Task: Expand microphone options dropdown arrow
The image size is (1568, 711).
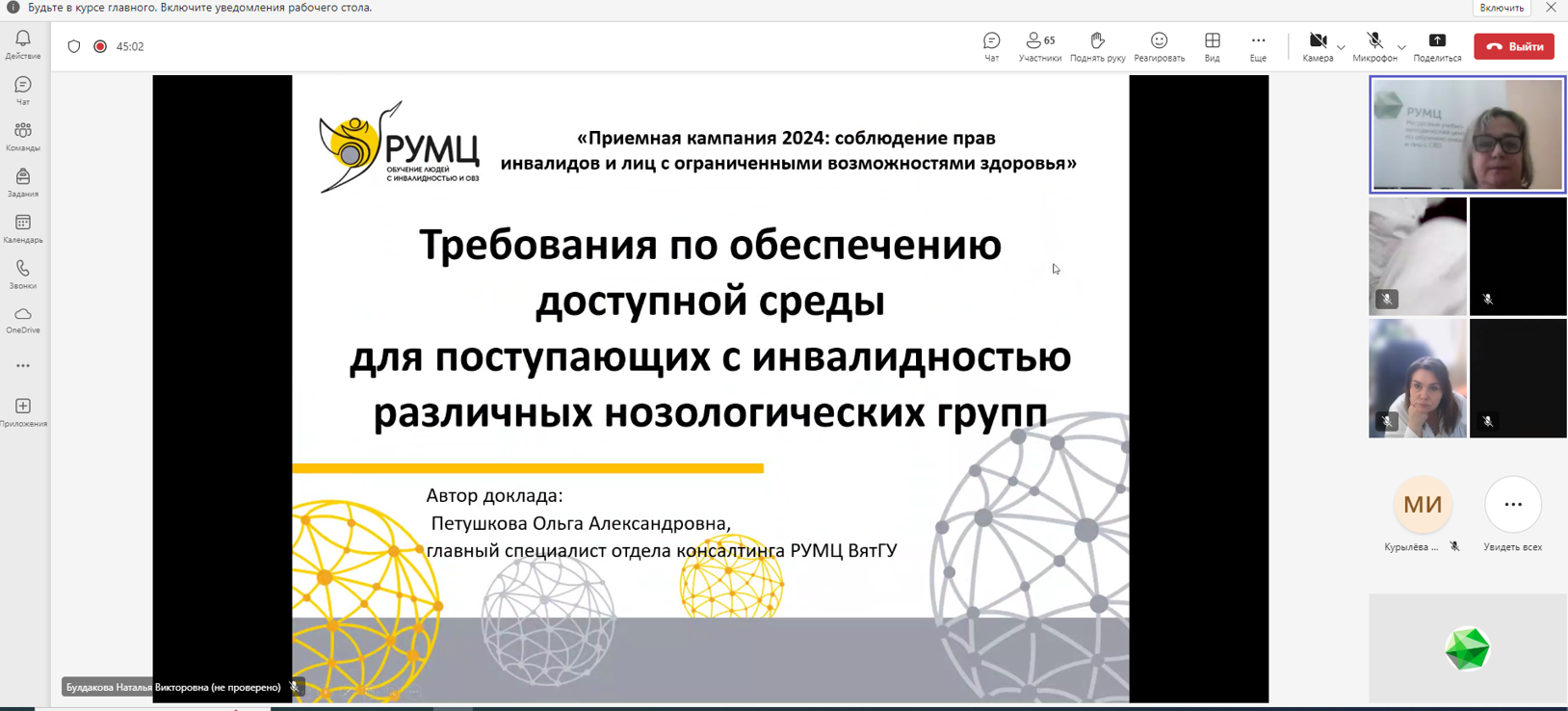Action: [x=1401, y=47]
